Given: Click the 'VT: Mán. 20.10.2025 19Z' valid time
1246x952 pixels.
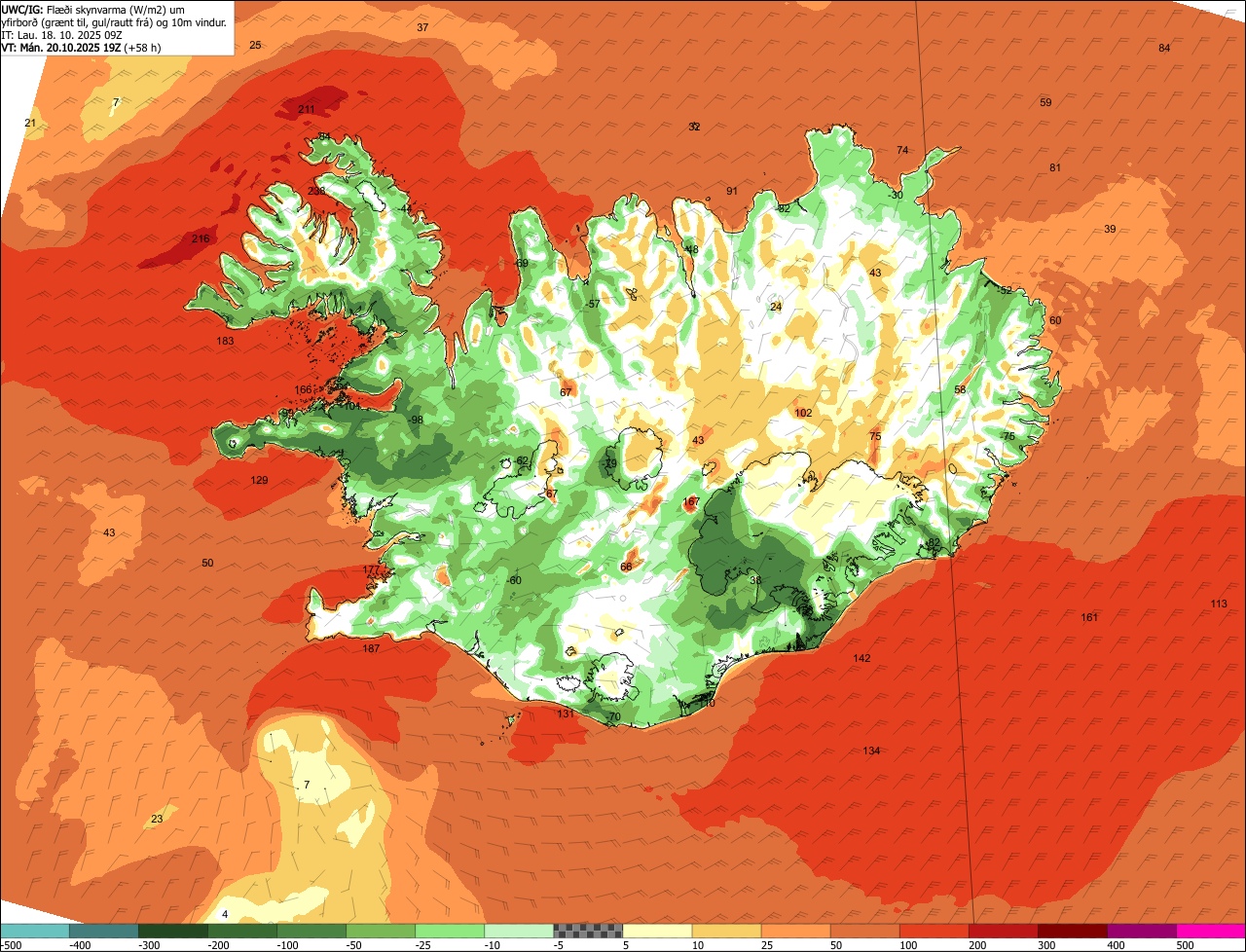Looking at the screenshot, I should tap(61, 47).
